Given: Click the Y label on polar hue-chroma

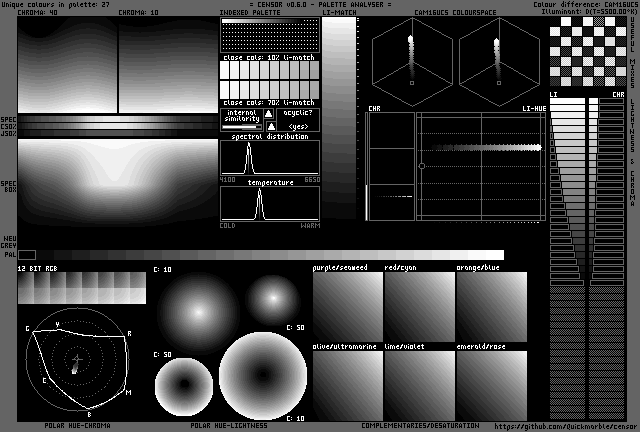Looking at the screenshot, I should [x=58, y=325].
